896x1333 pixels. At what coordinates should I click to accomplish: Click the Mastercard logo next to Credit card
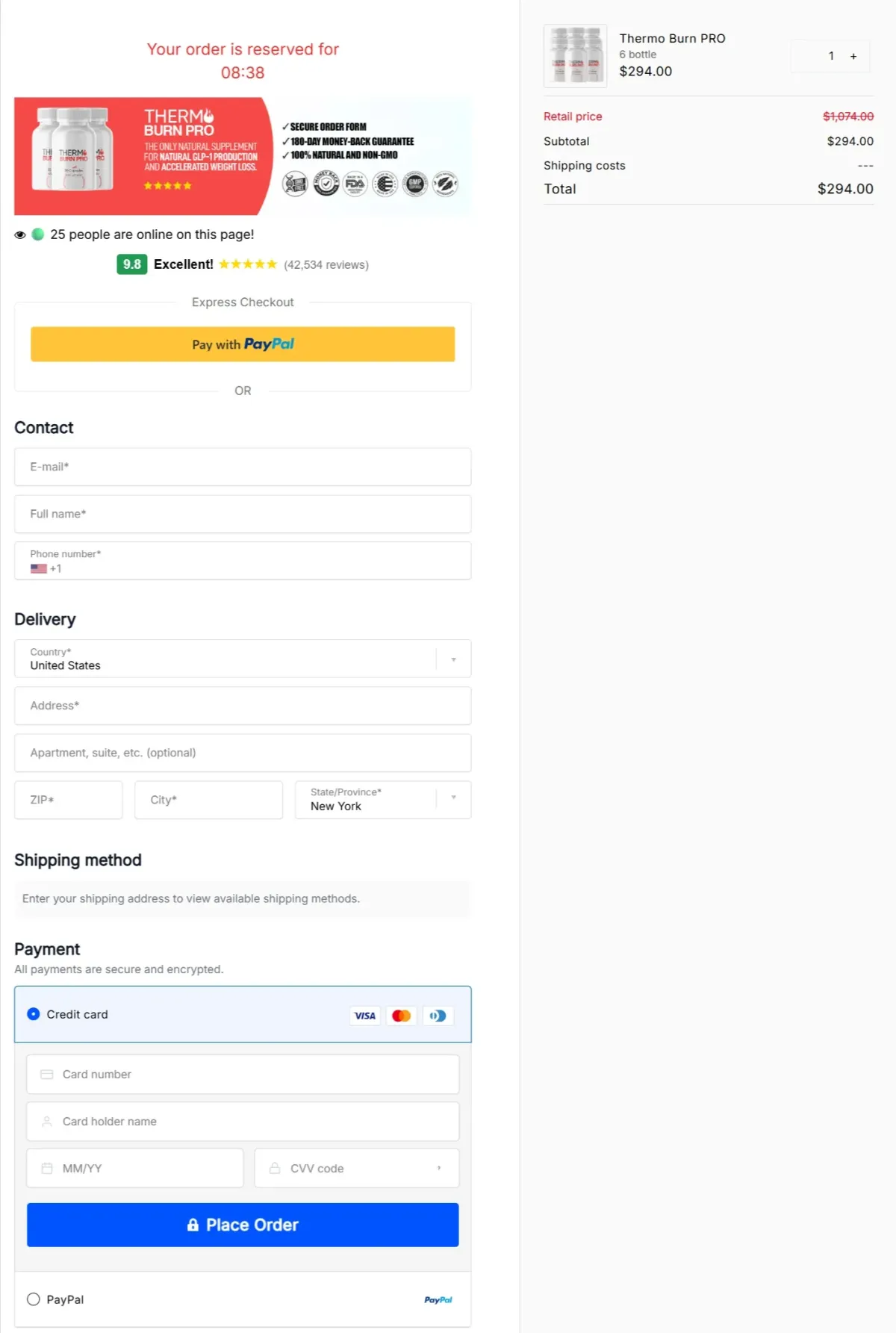coord(401,1015)
